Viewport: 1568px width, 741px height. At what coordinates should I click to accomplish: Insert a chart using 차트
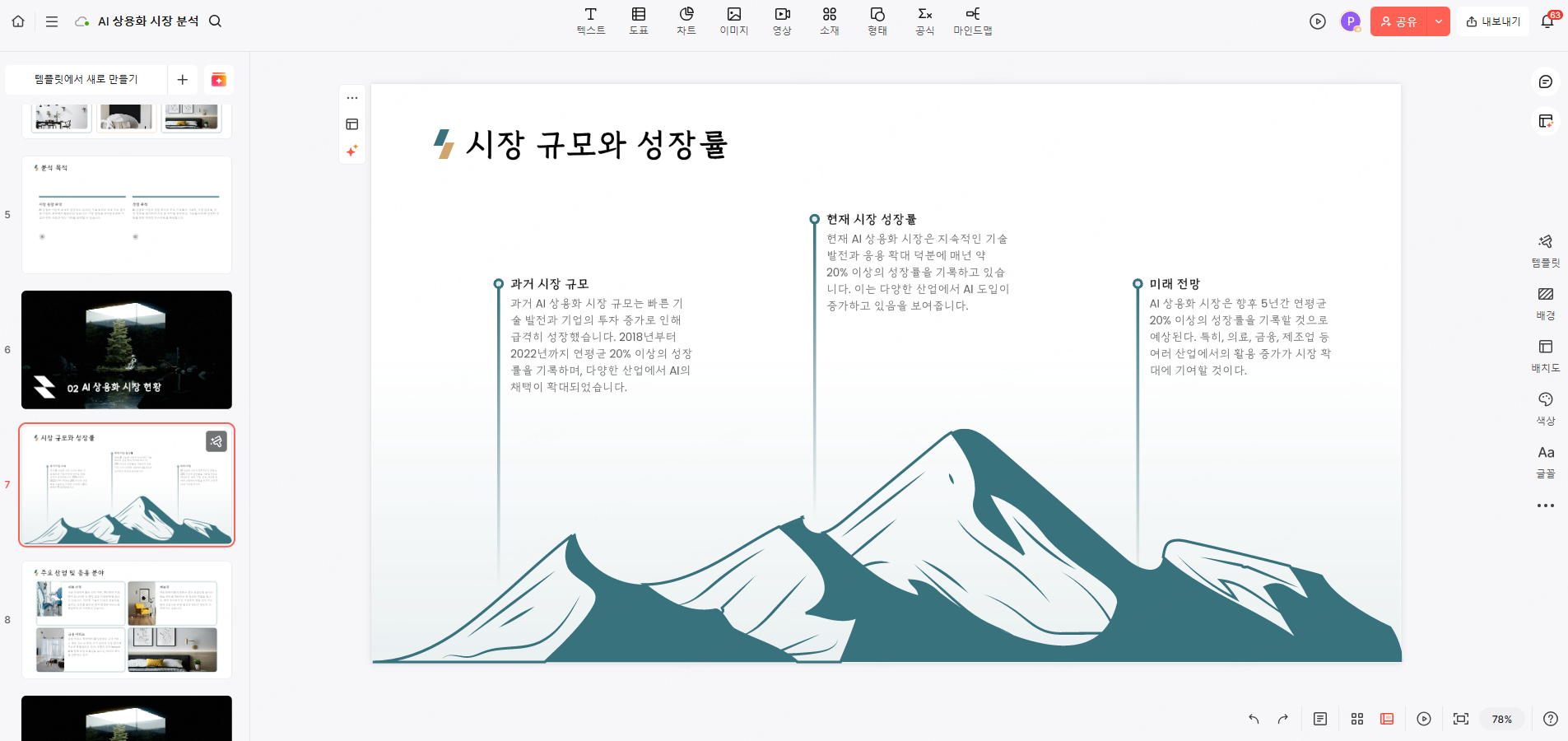click(x=686, y=21)
